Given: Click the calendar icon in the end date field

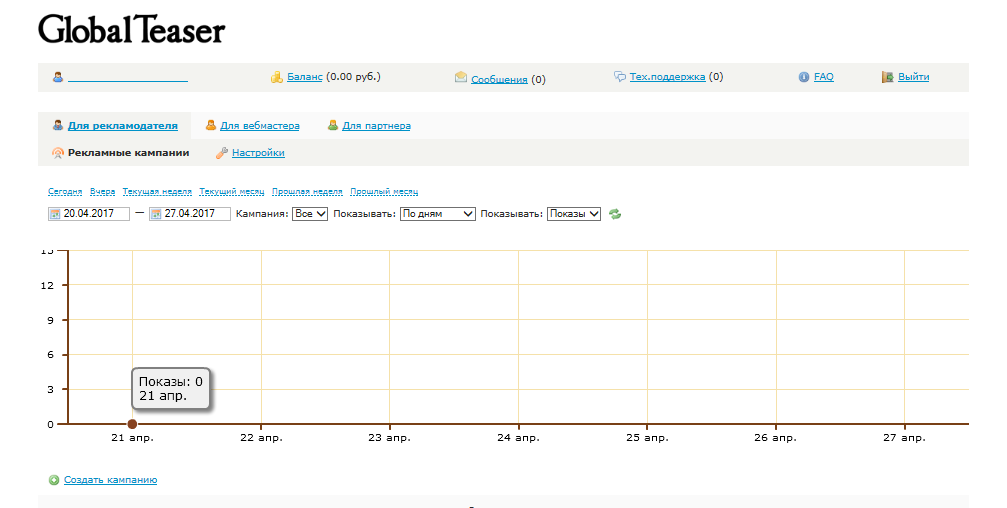Looking at the screenshot, I should tap(156, 214).
